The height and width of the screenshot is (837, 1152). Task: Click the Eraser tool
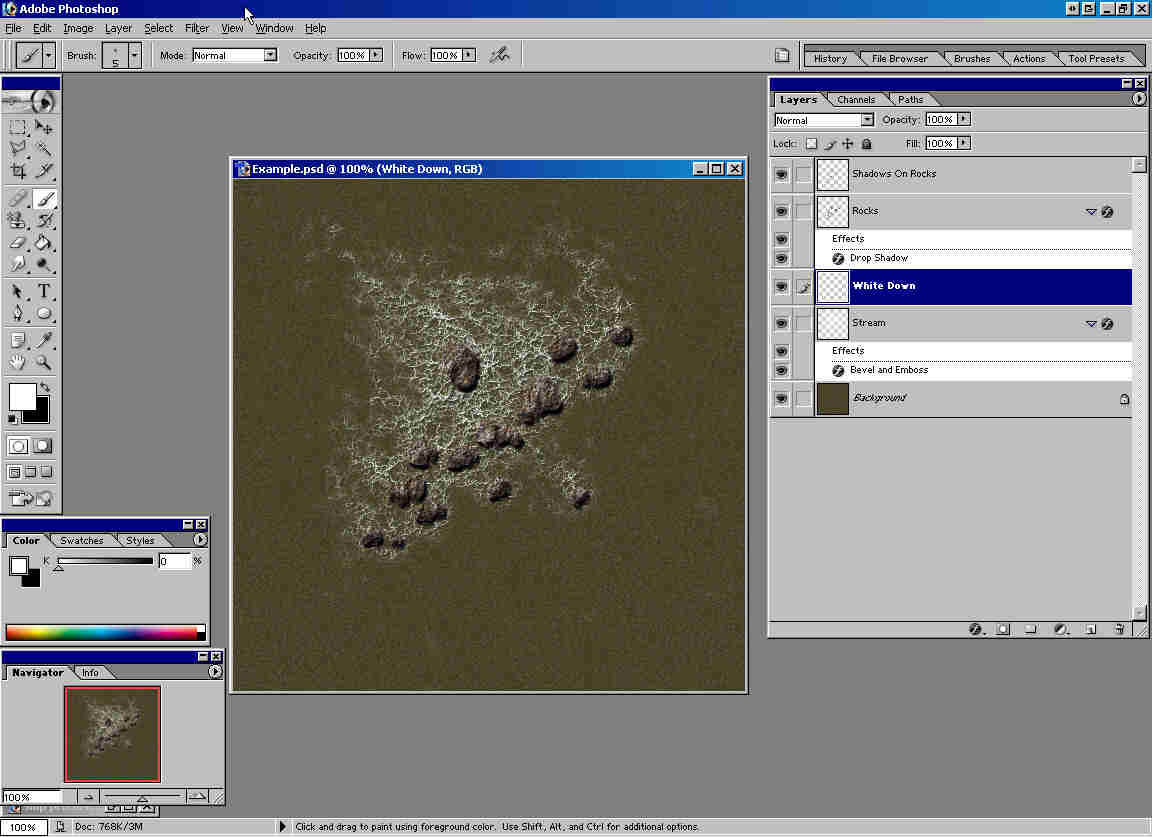[x=18, y=242]
